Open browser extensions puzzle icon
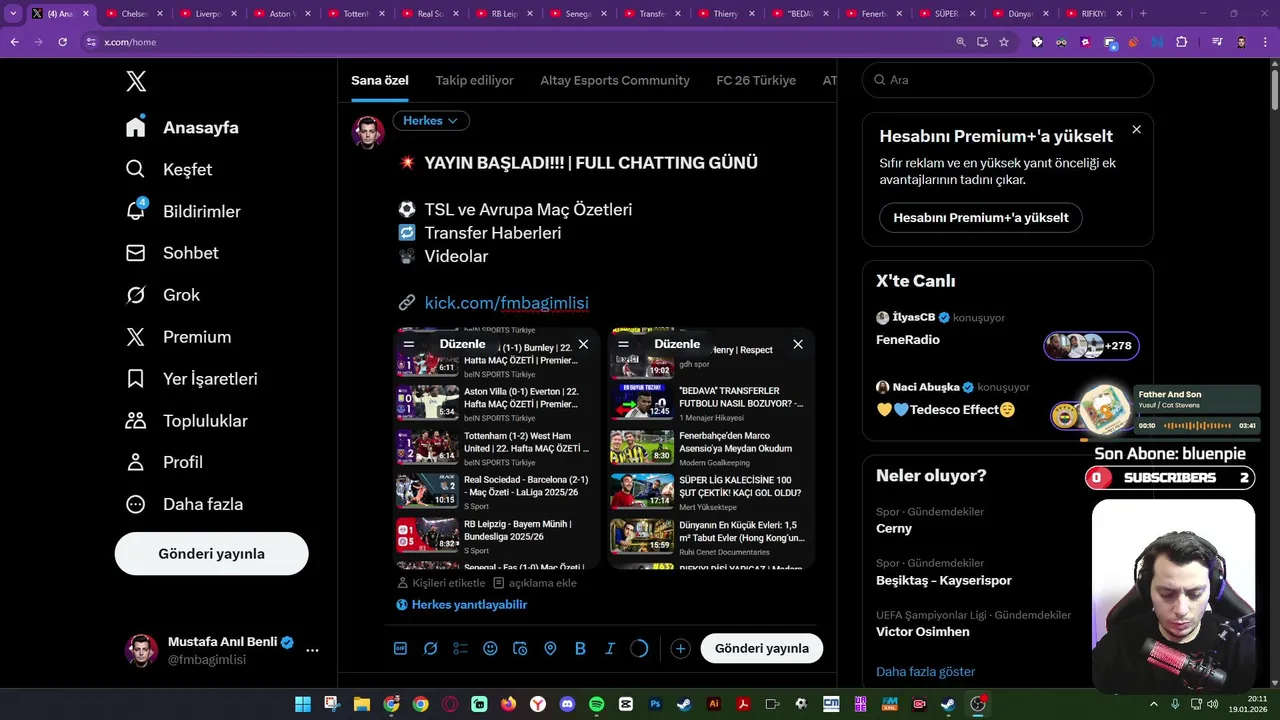This screenshot has height=720, width=1280. pyautogui.click(x=1182, y=42)
